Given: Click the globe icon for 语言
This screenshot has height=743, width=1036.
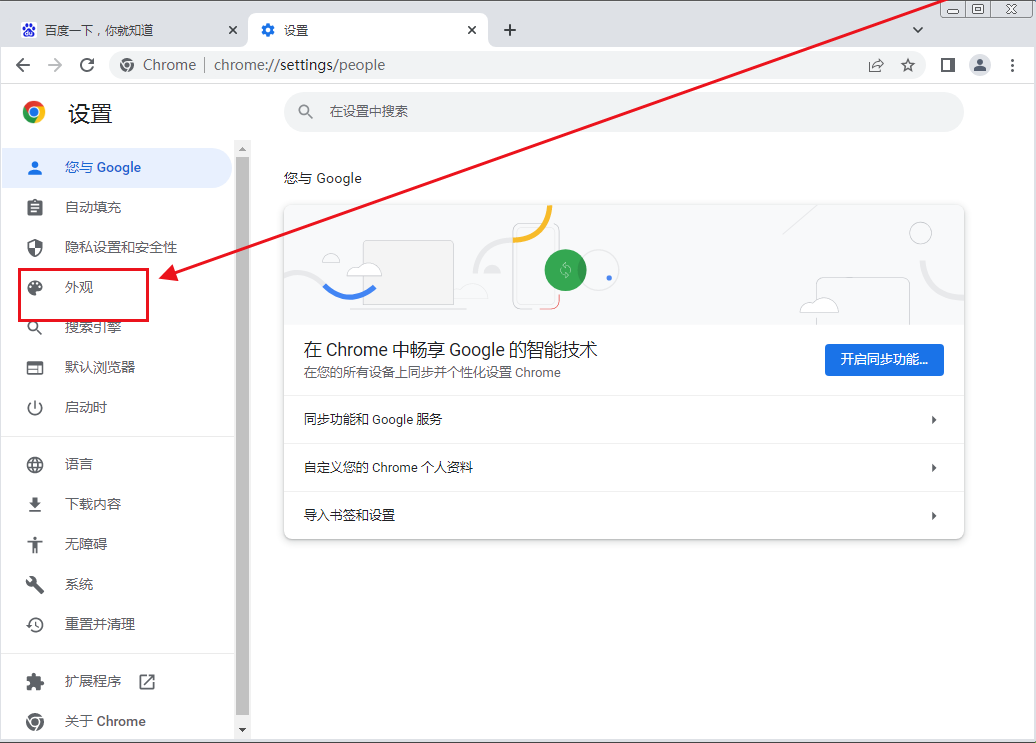Looking at the screenshot, I should tap(35, 465).
